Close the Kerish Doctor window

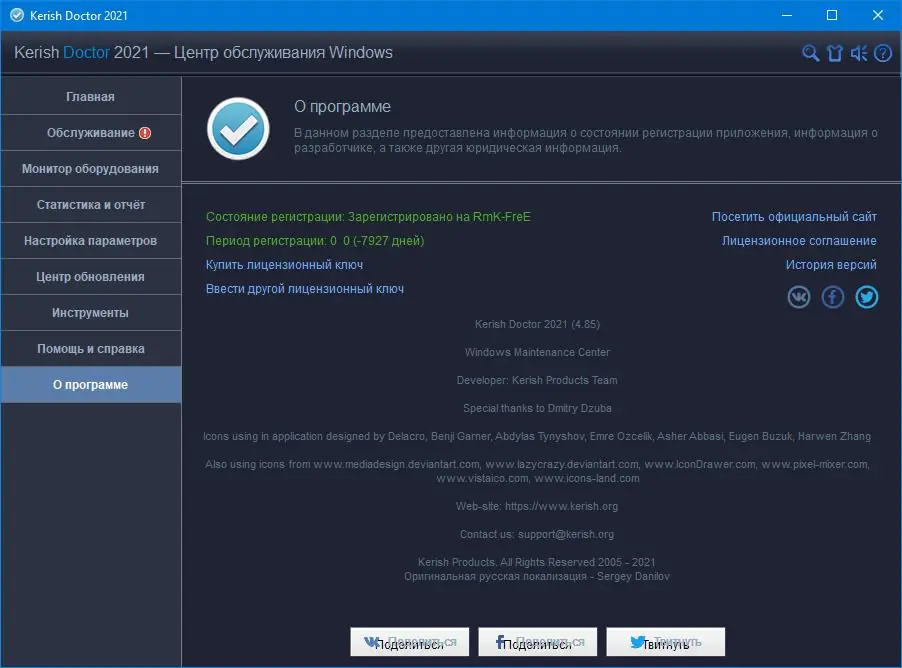[x=877, y=16]
